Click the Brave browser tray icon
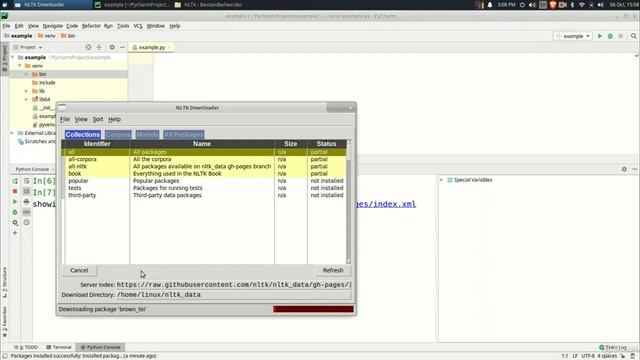Viewport: 640px width, 360px height. [553, 5]
